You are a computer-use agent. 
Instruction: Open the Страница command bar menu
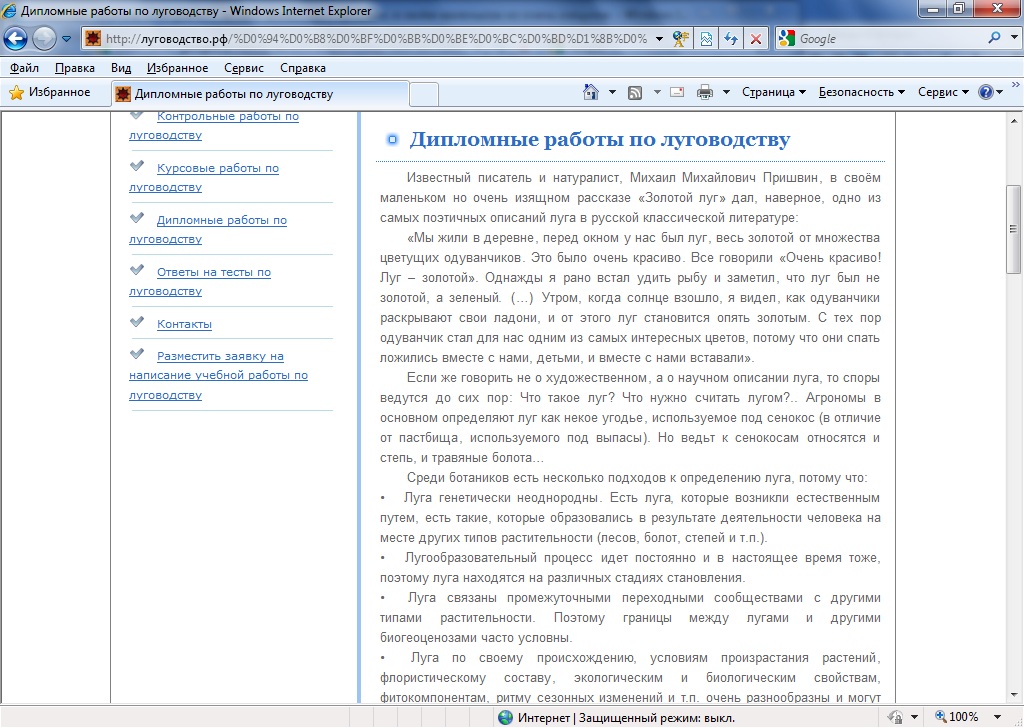(774, 92)
